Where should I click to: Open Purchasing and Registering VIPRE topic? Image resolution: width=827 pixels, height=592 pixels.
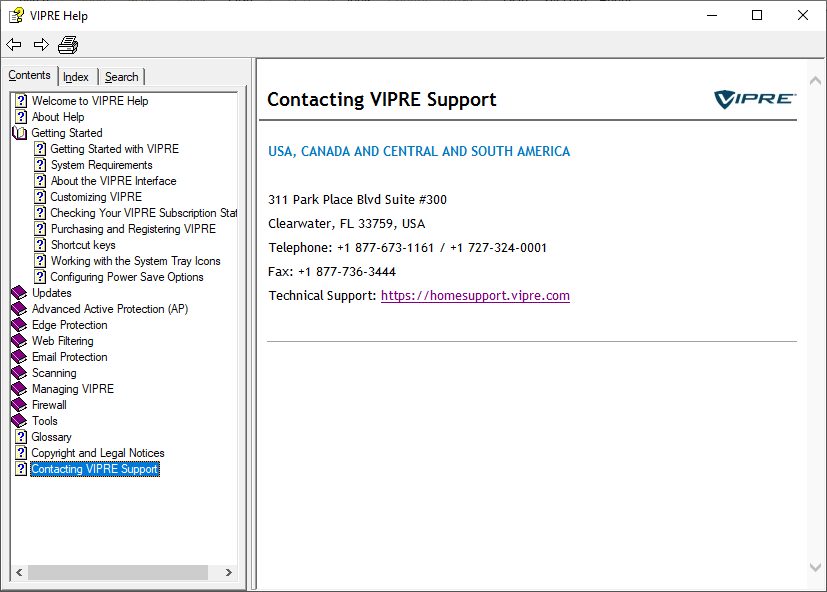point(133,229)
